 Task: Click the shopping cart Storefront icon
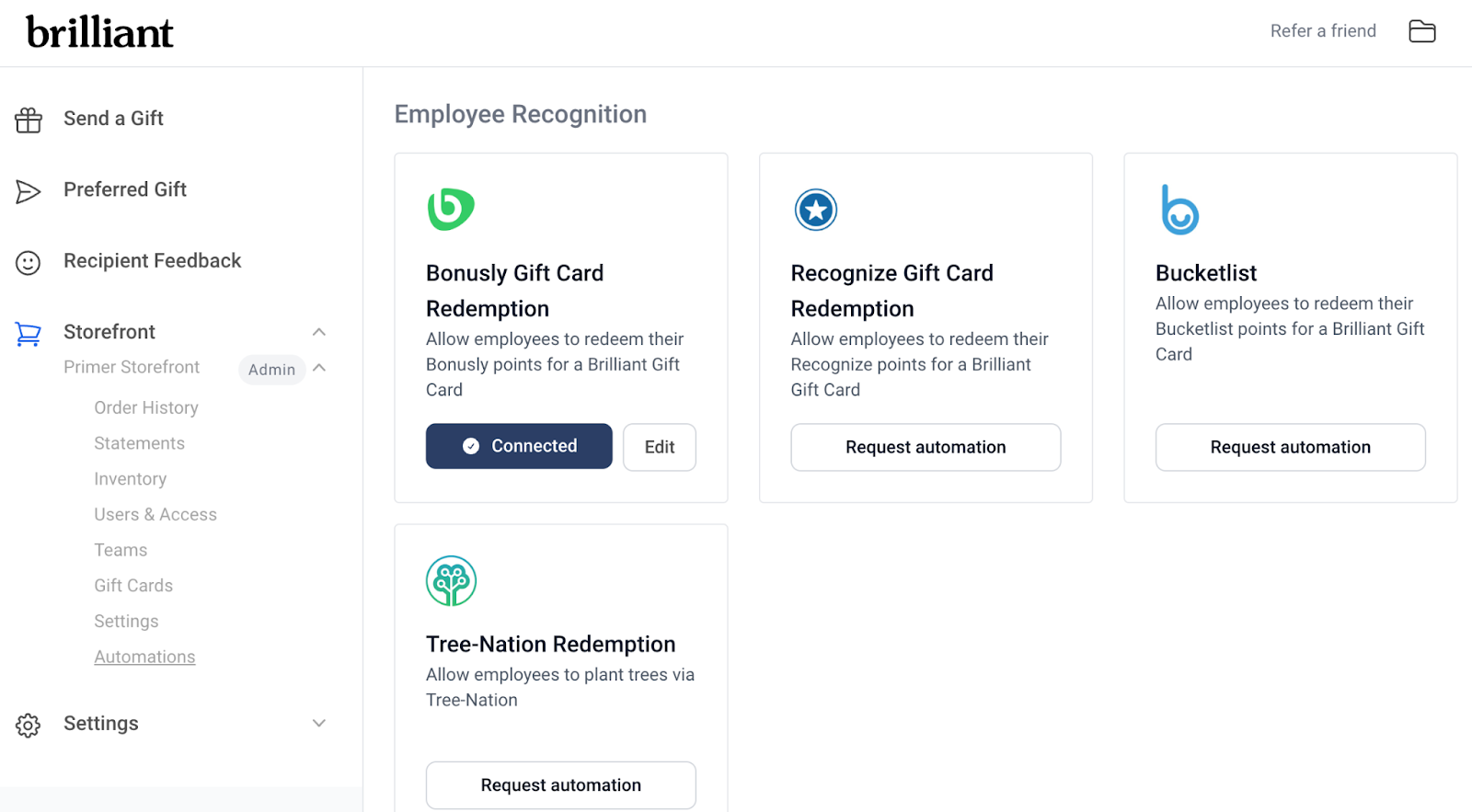point(29,334)
